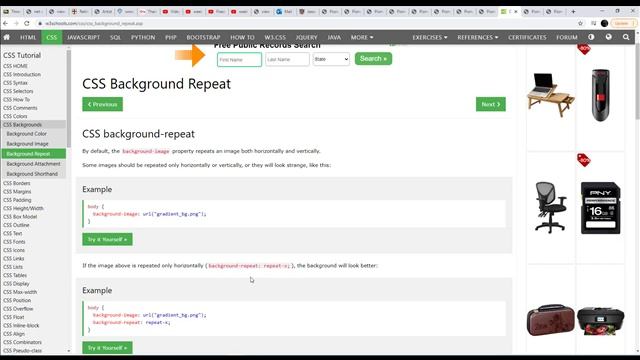The width and height of the screenshot is (640, 360).
Task: Open Background Shorthand sidebar sub-item
Action: 32,174
